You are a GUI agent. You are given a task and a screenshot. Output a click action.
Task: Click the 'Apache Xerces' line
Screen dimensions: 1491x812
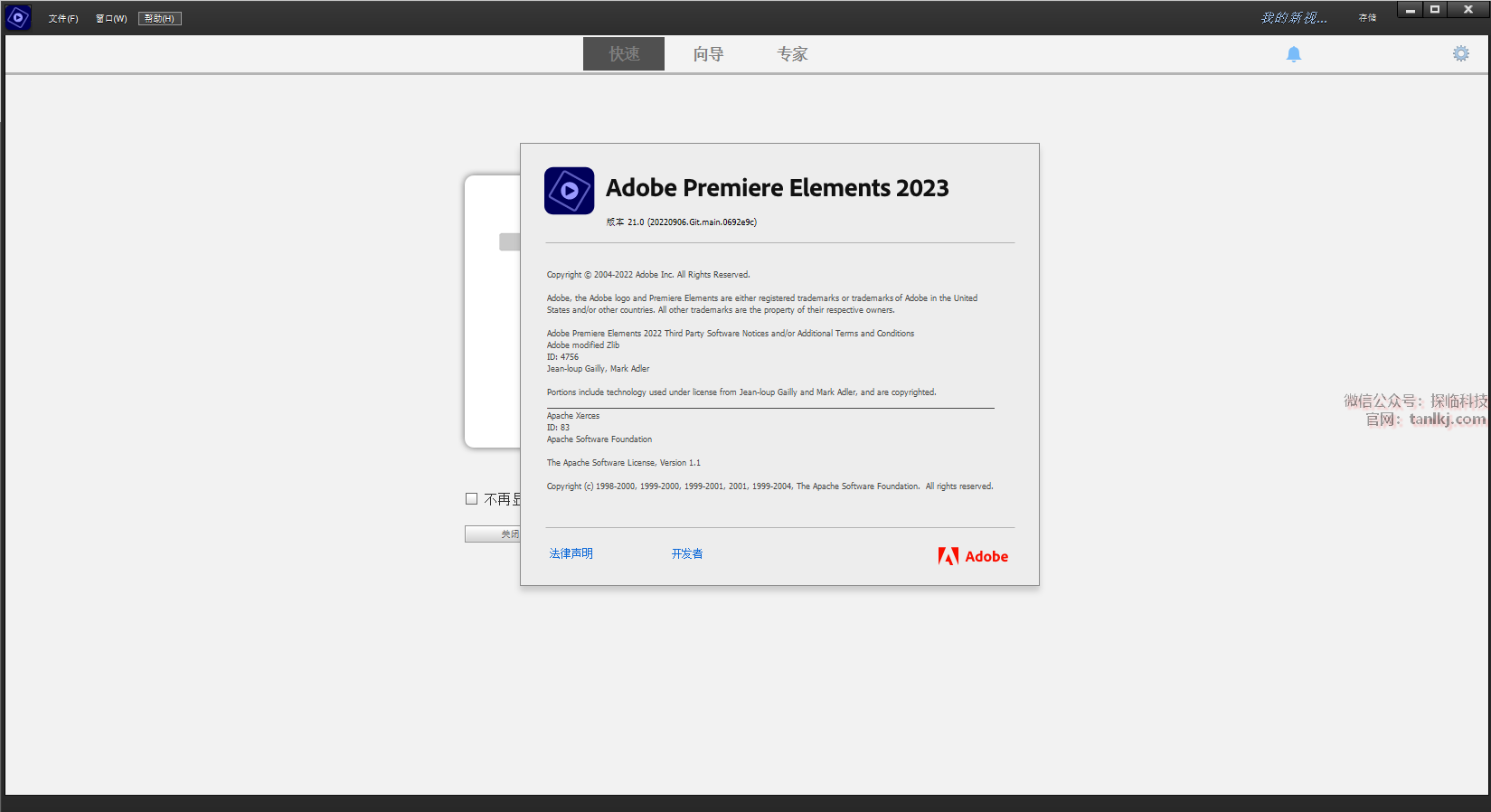[573, 416]
